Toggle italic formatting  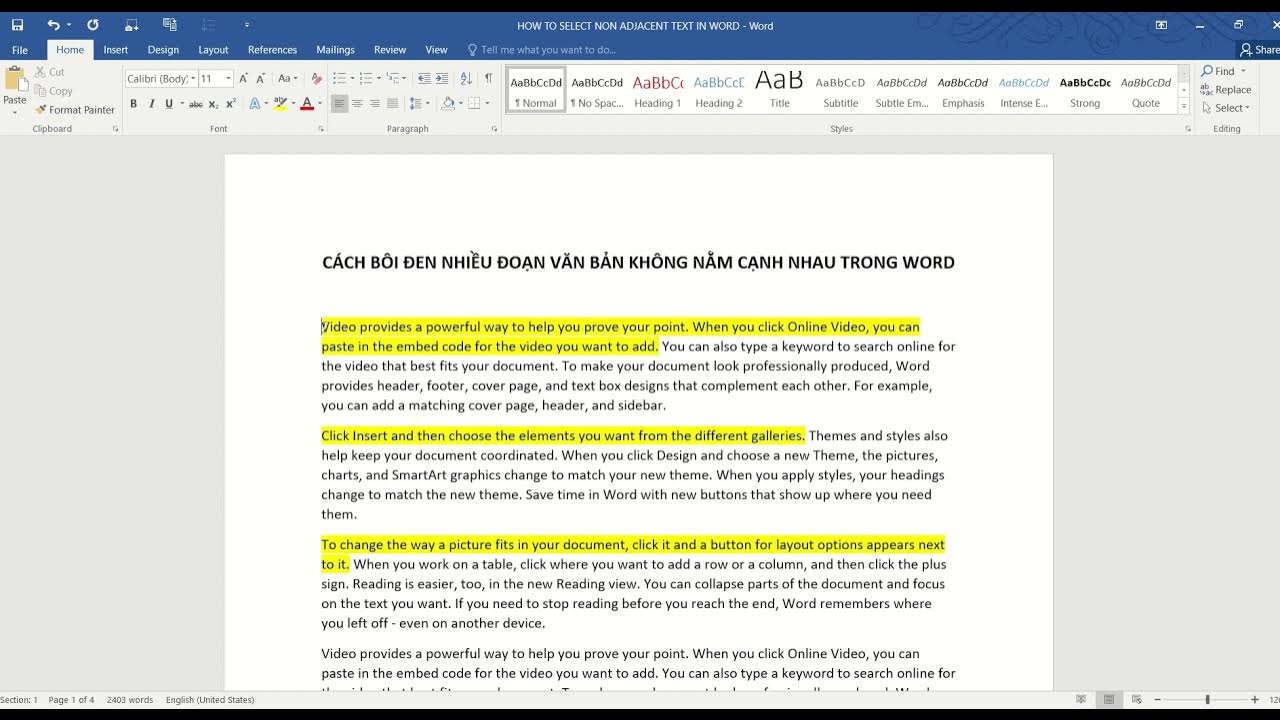point(151,104)
